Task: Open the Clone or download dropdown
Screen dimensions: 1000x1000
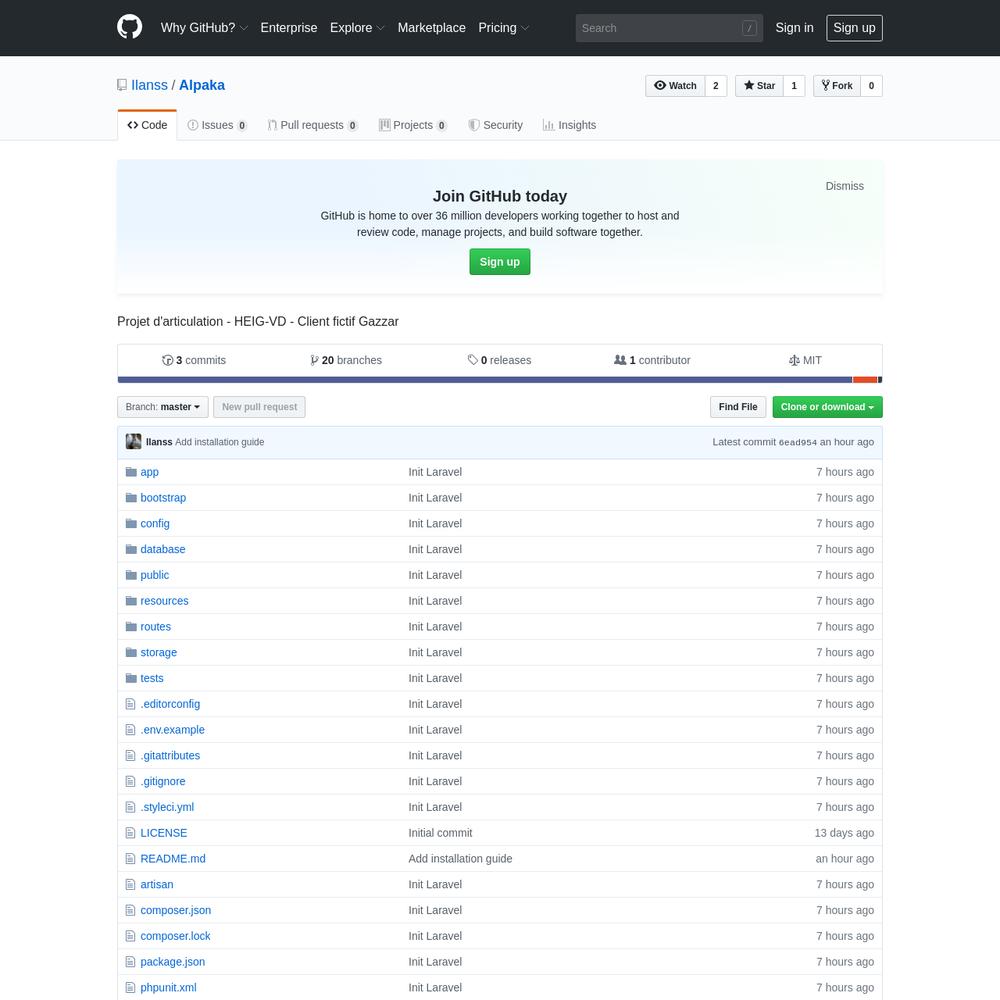Action: coord(827,407)
